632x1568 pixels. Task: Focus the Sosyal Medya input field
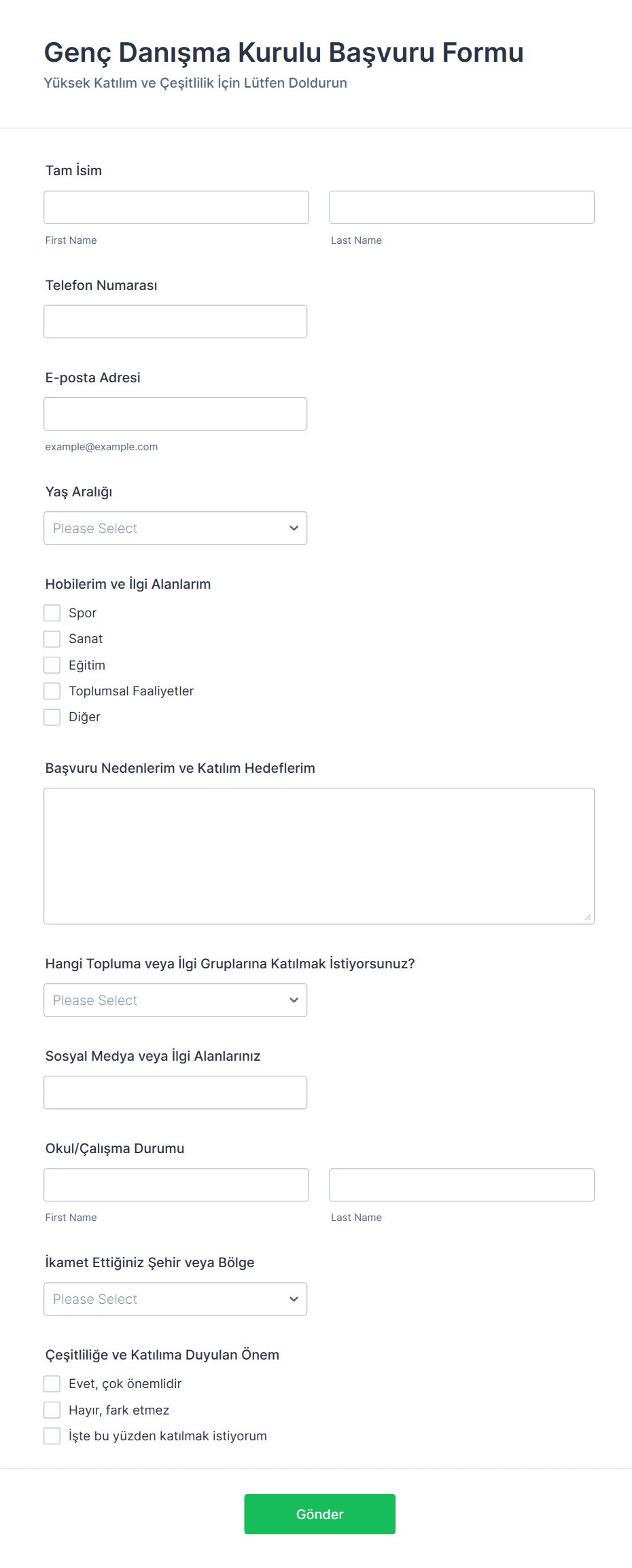point(175,1093)
